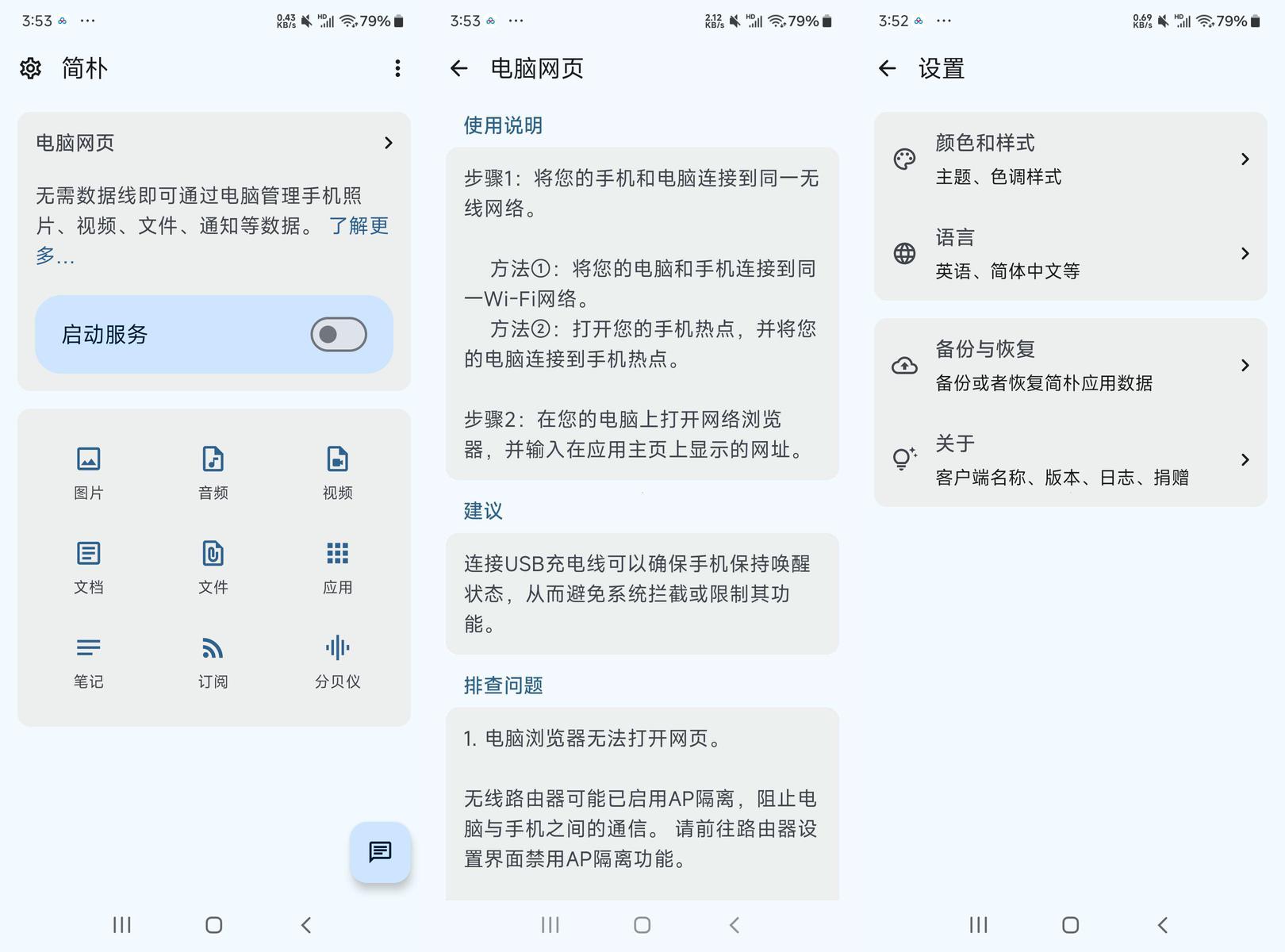Open the 文件 files category
1285x952 pixels.
[x=213, y=567]
